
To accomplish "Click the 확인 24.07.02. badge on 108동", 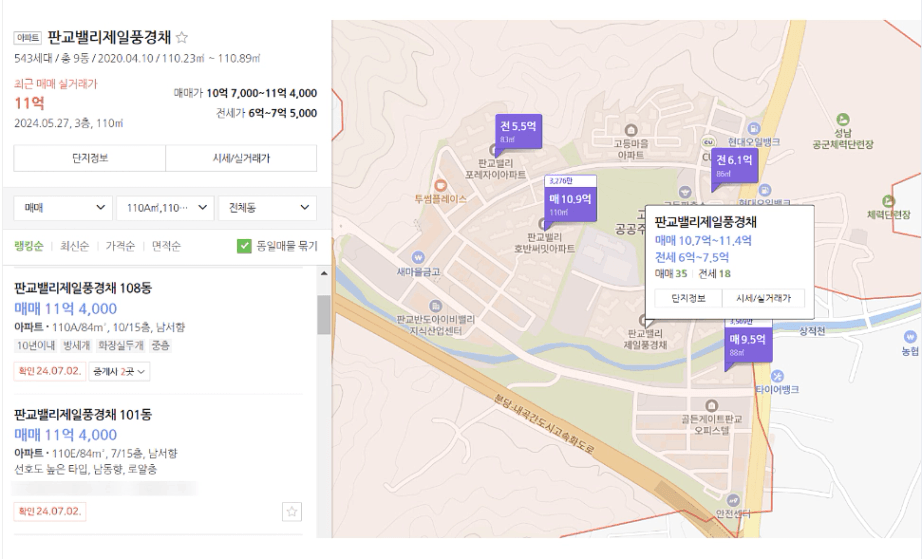I will click(50, 371).
